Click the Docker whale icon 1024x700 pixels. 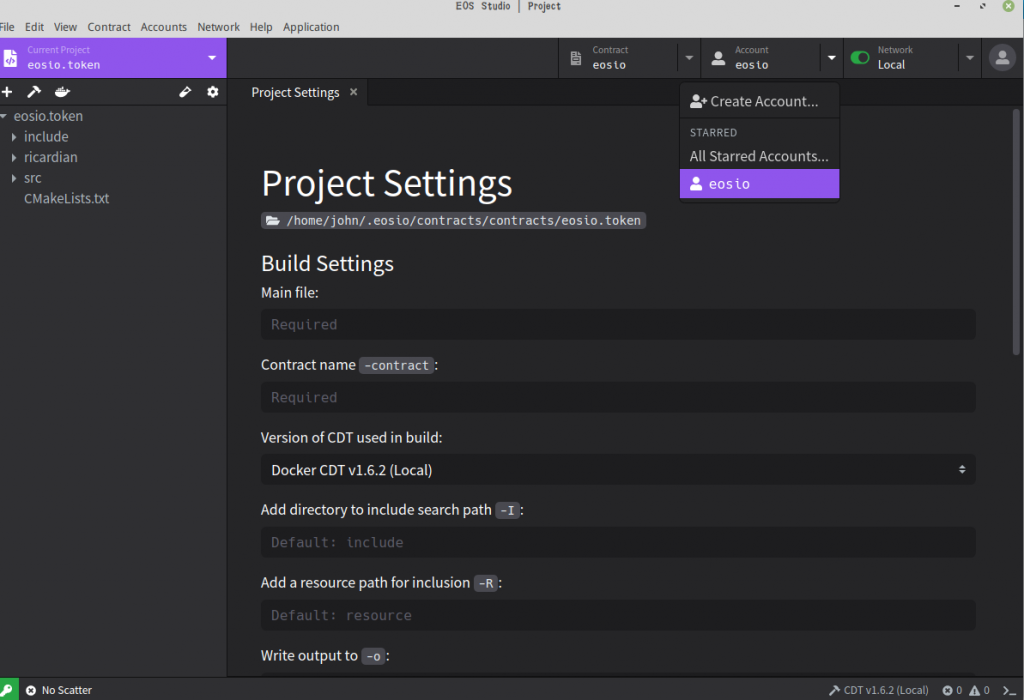62,92
